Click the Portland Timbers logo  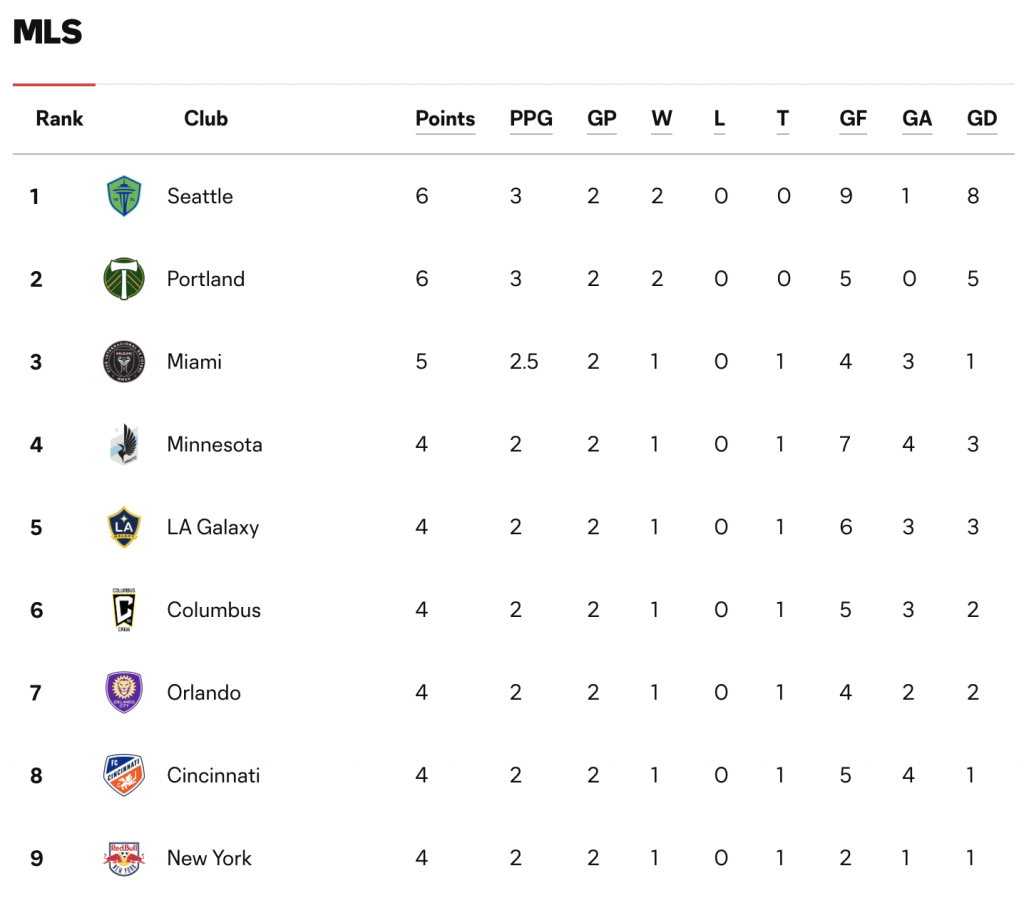tap(124, 279)
